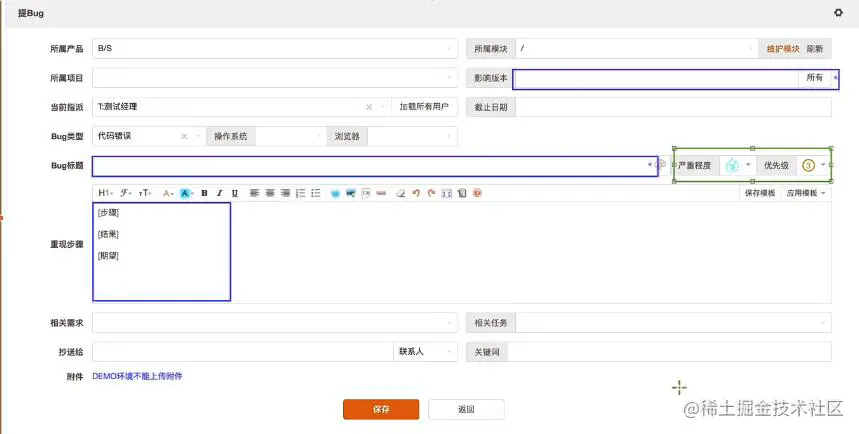Click the clipboard paste icon in toolbar
Screen dimensions: 859x434
pyautogui.click(x=462, y=193)
